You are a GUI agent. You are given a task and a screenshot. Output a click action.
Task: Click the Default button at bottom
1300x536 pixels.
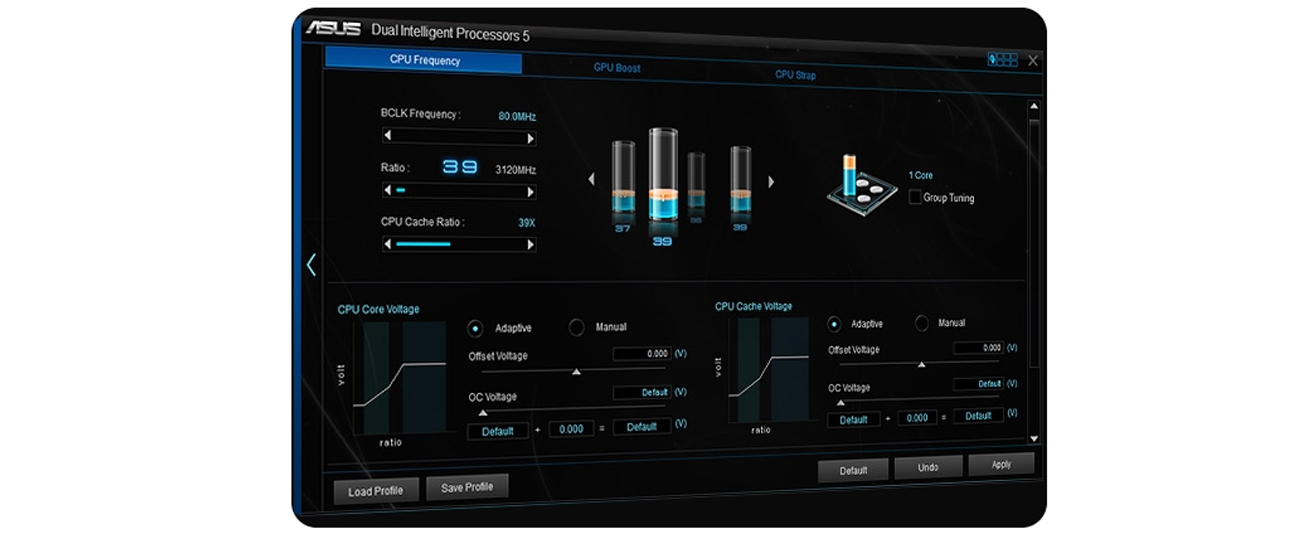[853, 470]
